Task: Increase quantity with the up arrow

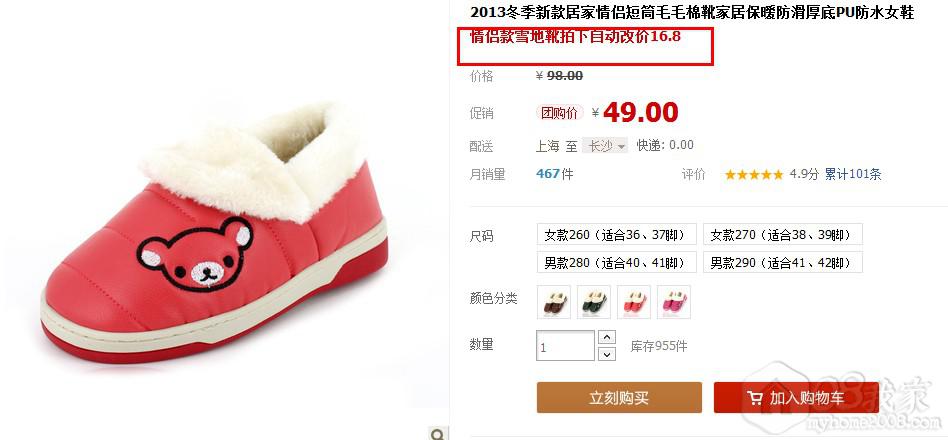Action: click(x=607, y=337)
